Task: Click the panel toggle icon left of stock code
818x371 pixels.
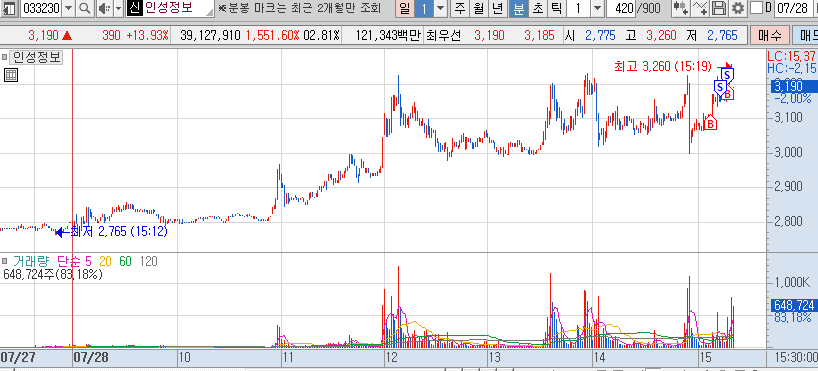Action: tap(10, 8)
